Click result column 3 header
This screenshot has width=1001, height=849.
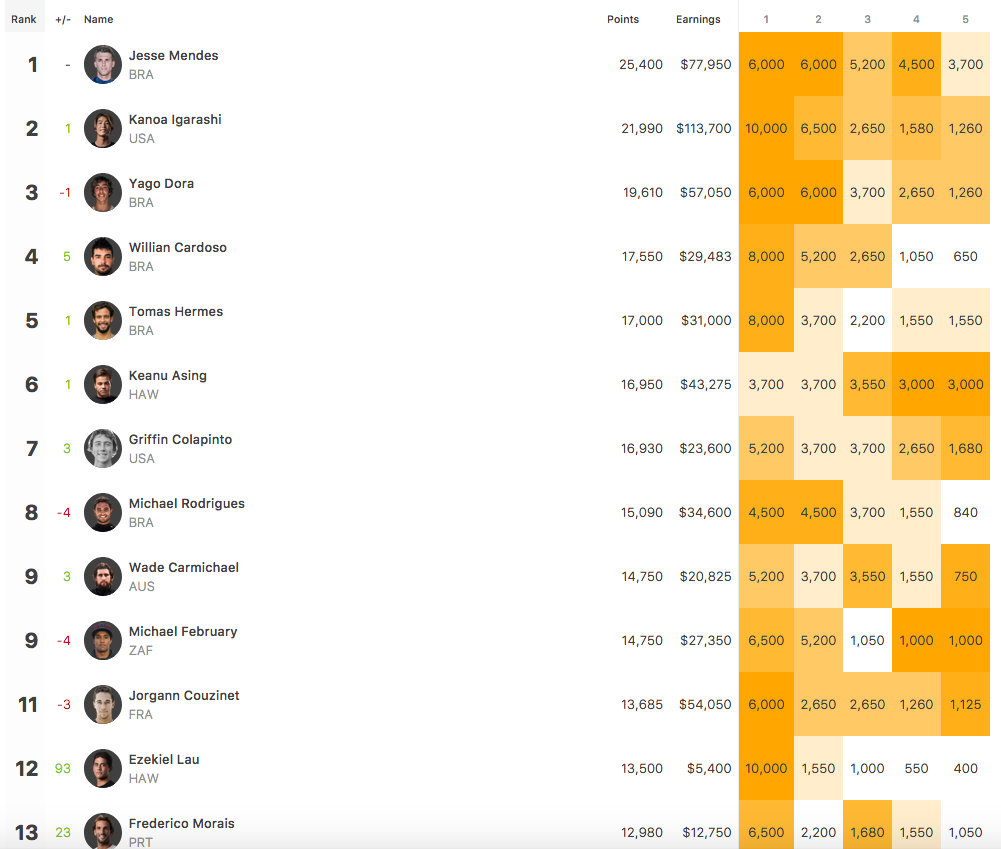coord(867,19)
